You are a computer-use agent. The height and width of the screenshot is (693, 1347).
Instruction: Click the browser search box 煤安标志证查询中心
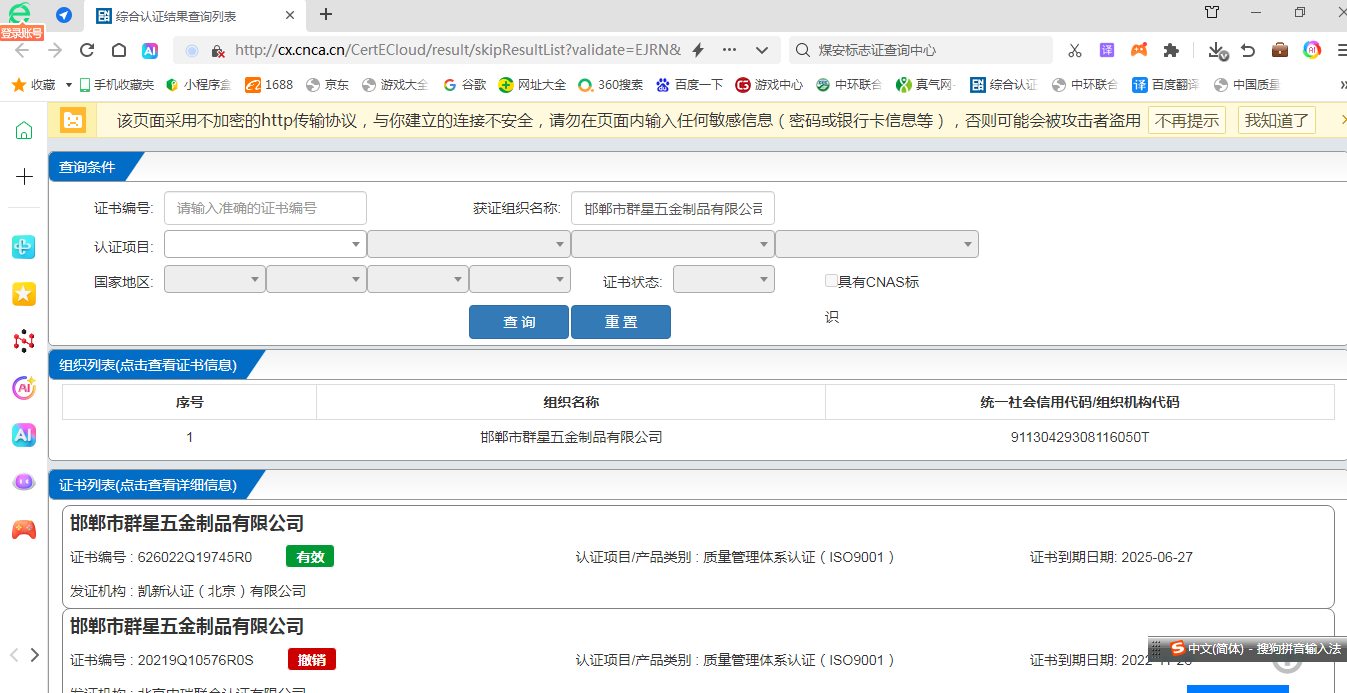click(920, 50)
